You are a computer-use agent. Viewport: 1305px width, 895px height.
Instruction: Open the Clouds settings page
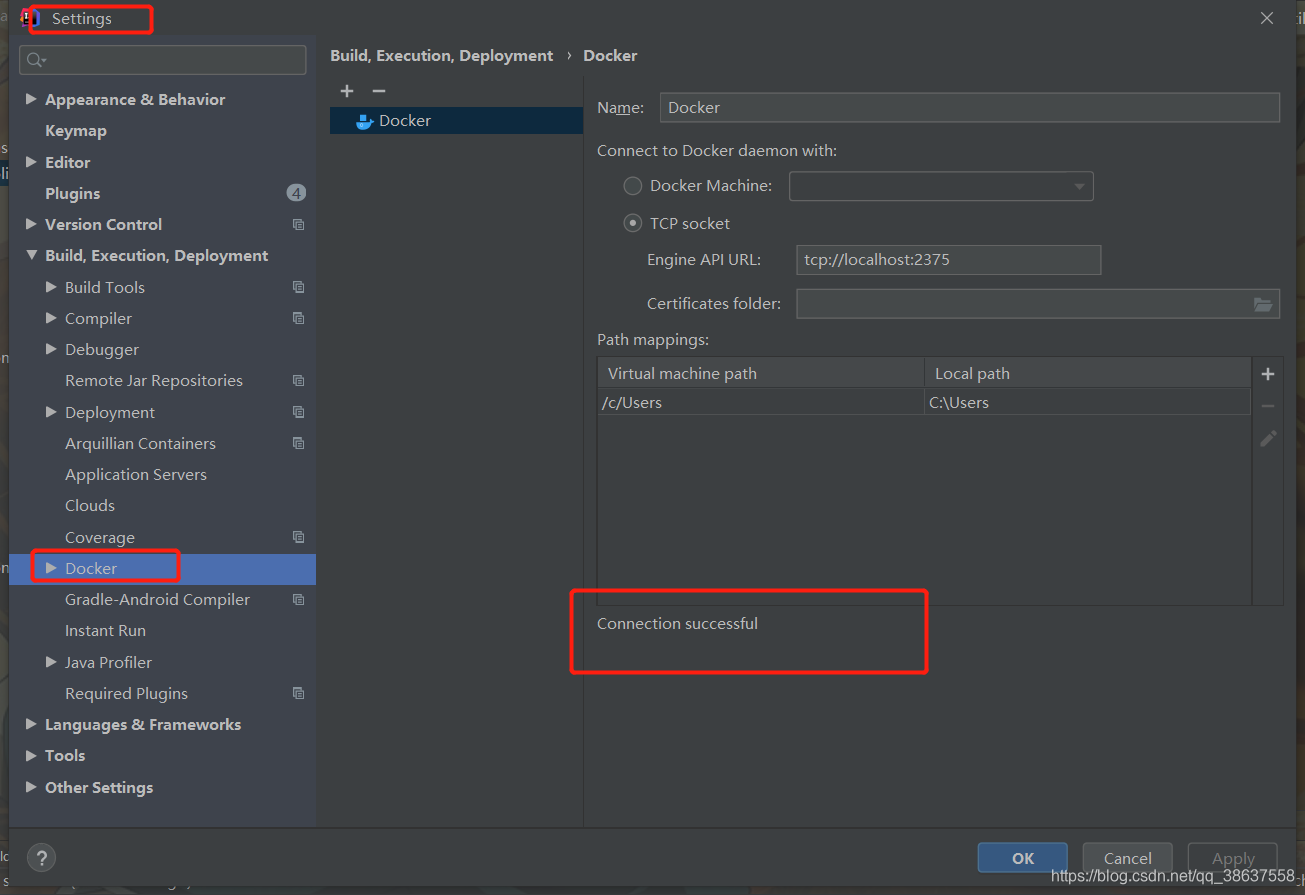90,506
